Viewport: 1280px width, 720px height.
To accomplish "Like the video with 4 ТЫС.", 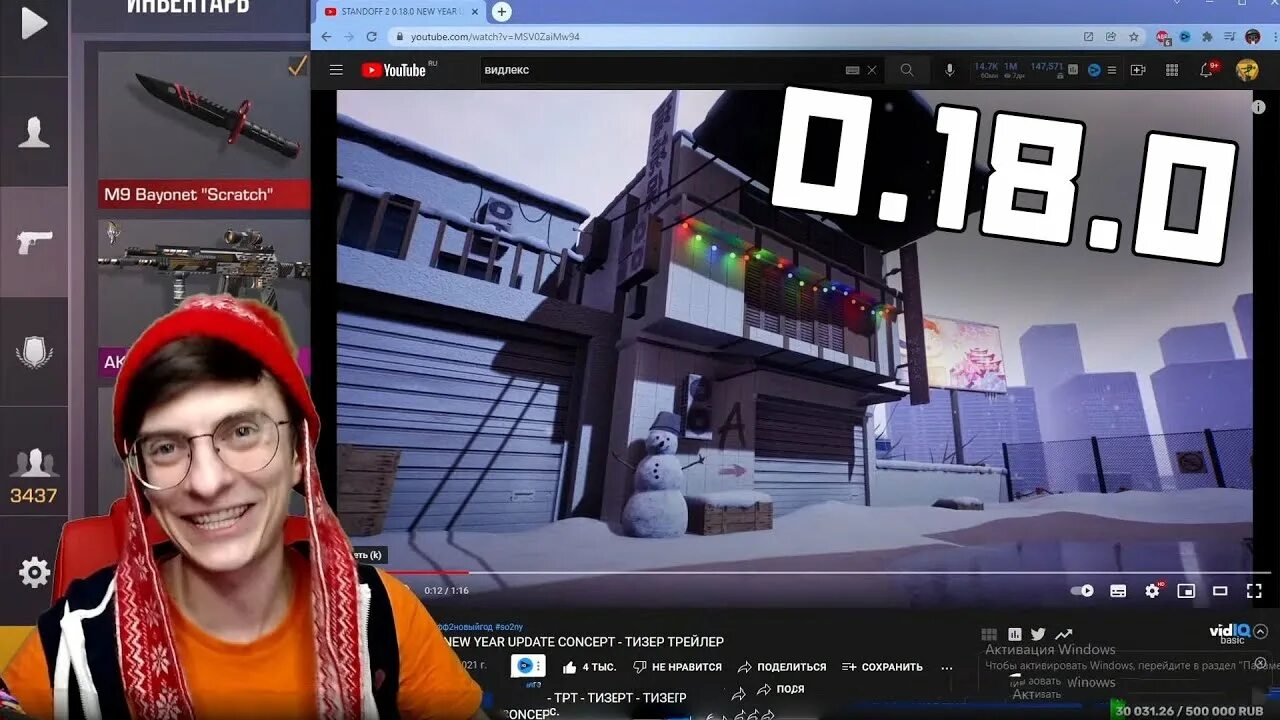I will click(589, 666).
